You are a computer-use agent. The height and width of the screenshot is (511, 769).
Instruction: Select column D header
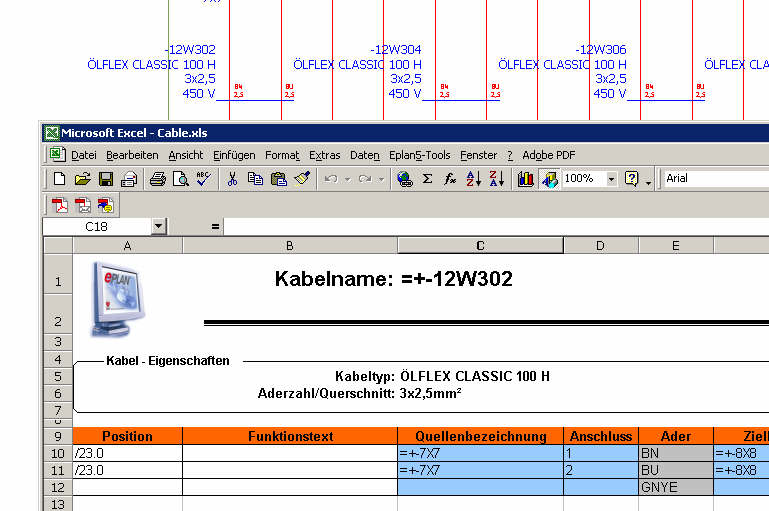[601, 246]
